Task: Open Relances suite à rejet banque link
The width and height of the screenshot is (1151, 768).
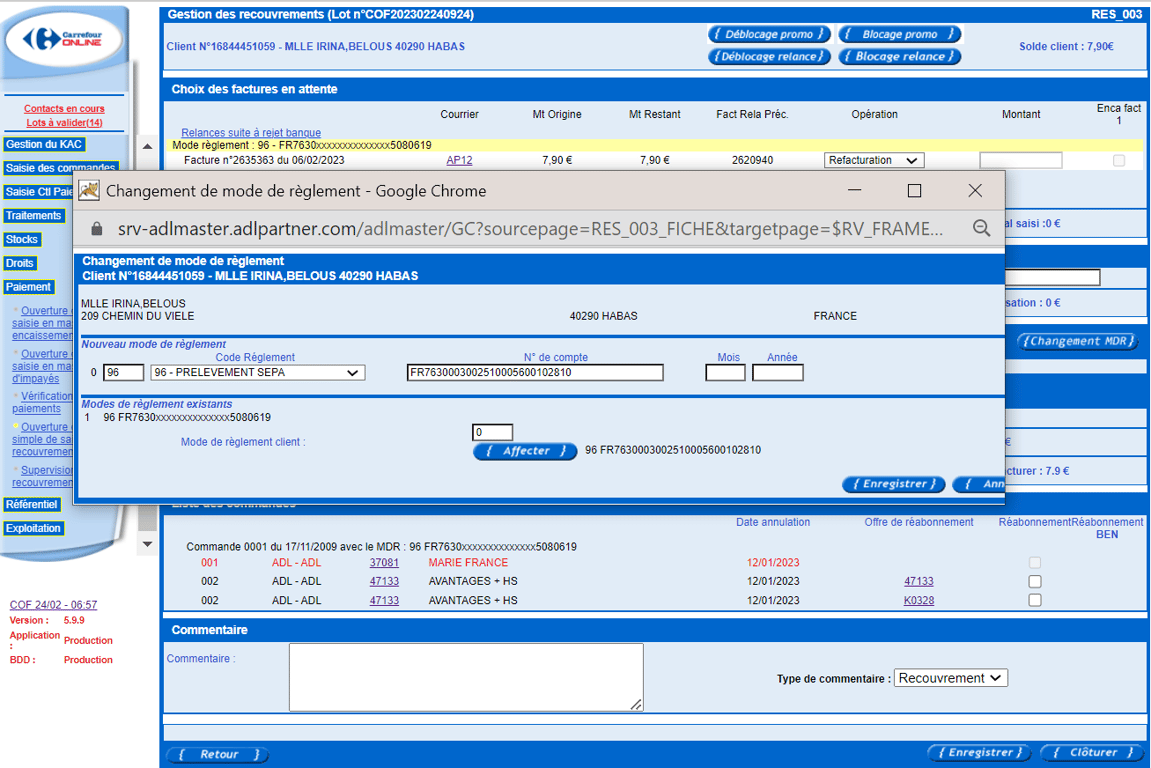Action: 251,133
